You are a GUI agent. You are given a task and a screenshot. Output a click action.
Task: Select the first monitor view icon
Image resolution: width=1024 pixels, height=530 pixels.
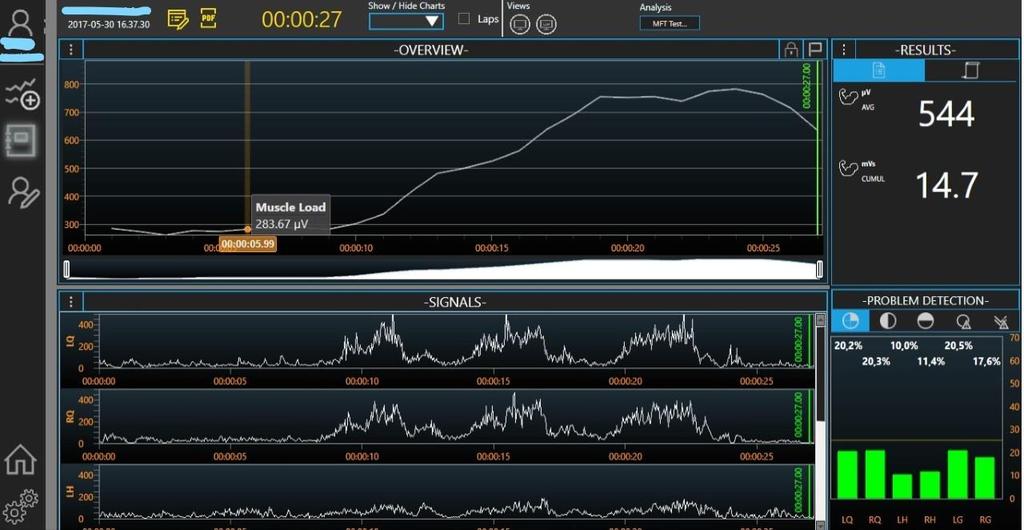pos(520,24)
